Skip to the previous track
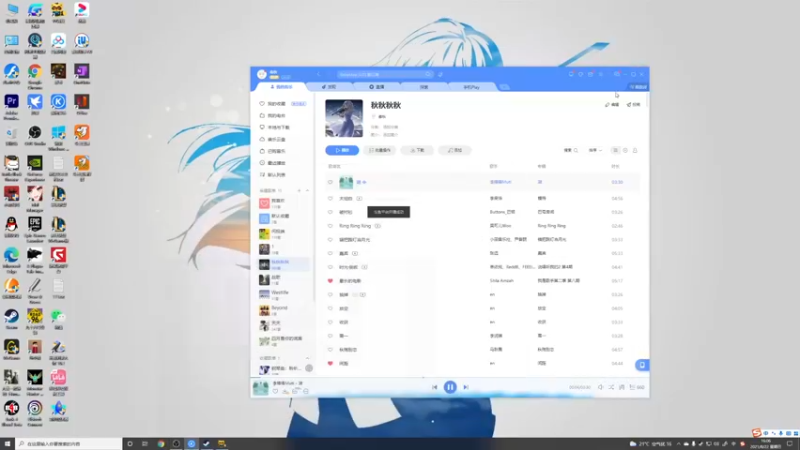The width and height of the screenshot is (800, 450). [434, 387]
